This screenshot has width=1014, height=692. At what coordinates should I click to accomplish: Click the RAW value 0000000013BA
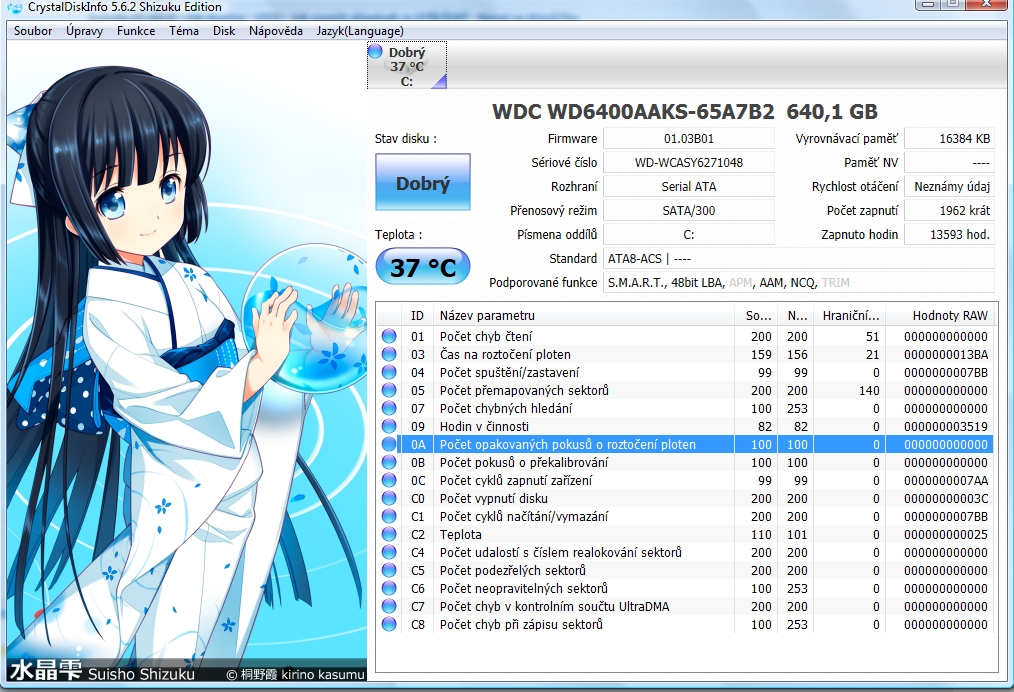945,354
